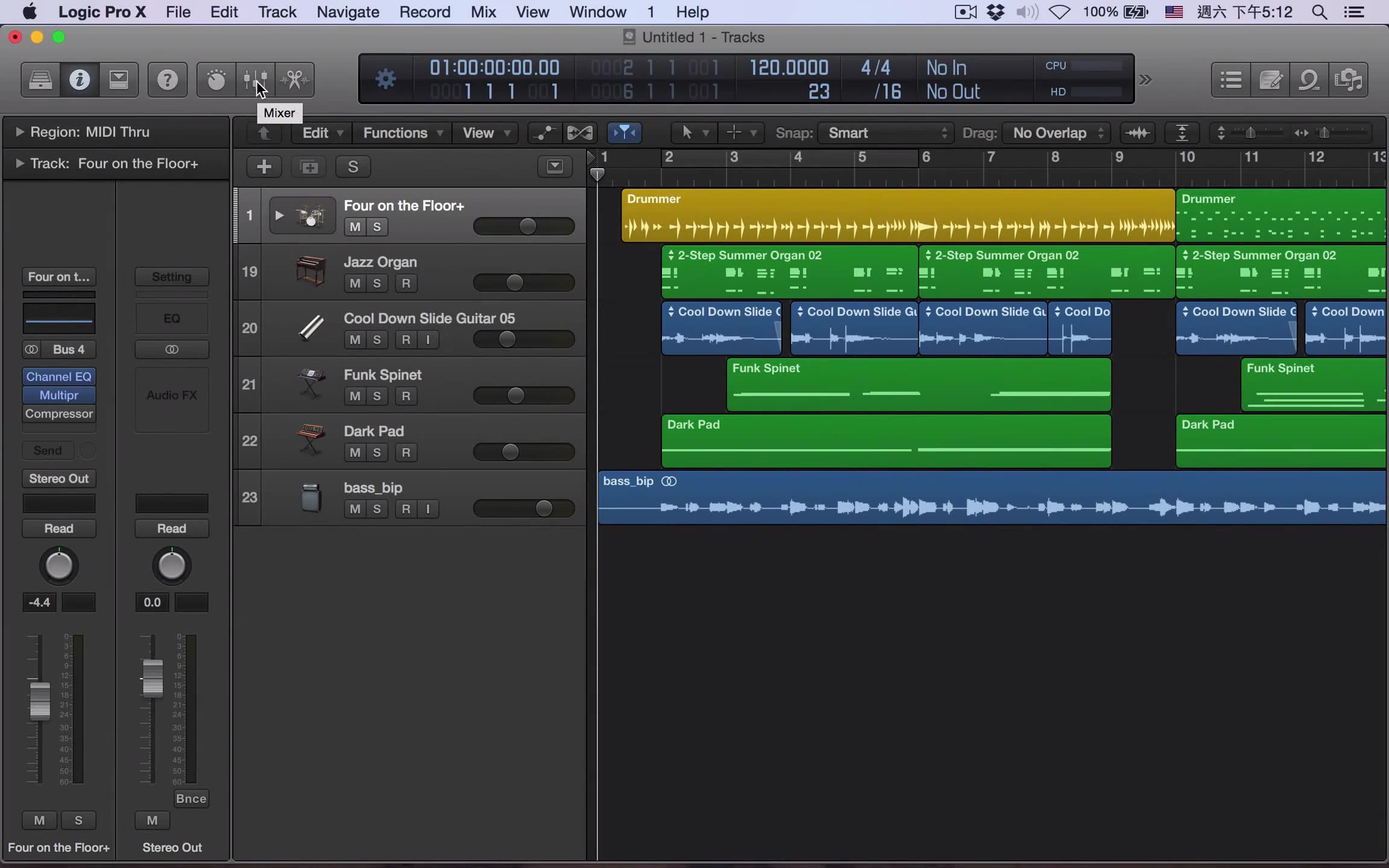Open the Mixer panel
The width and height of the screenshot is (1389, 868).
255,79
